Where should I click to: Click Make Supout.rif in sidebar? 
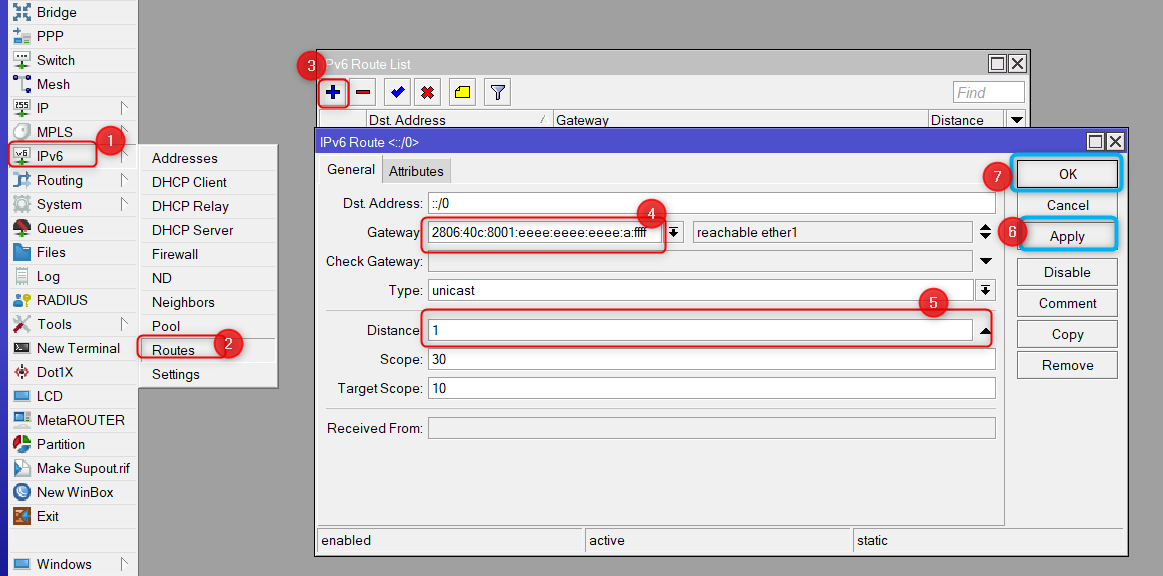(x=83, y=468)
